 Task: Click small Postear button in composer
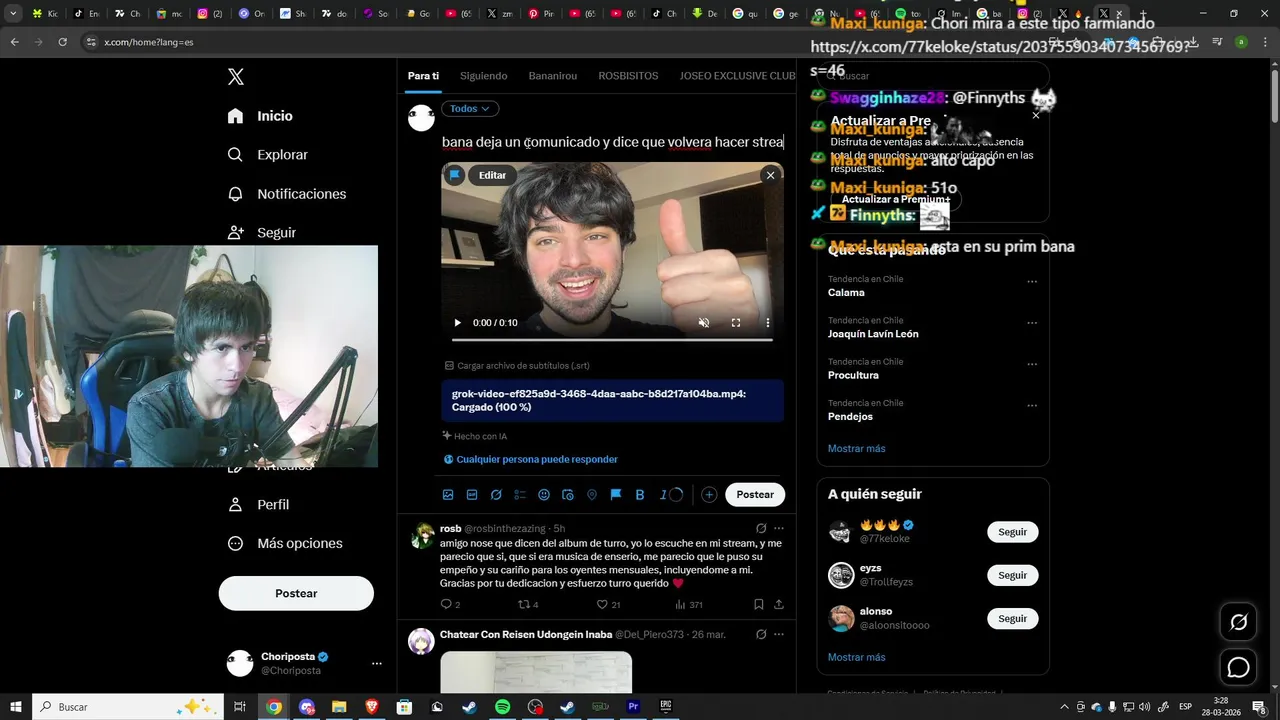[x=755, y=495]
